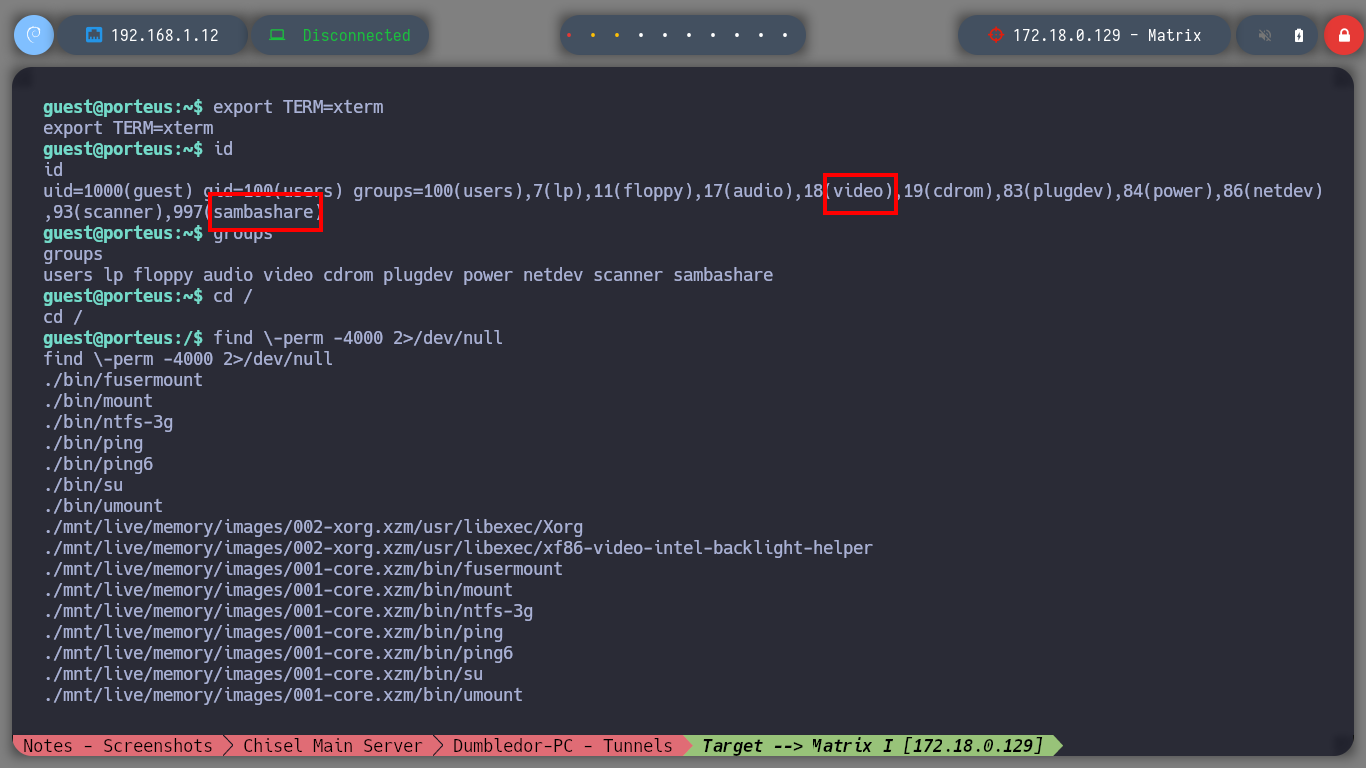
Task: Click the laptop icon beside Disconnected
Action: pos(279,35)
